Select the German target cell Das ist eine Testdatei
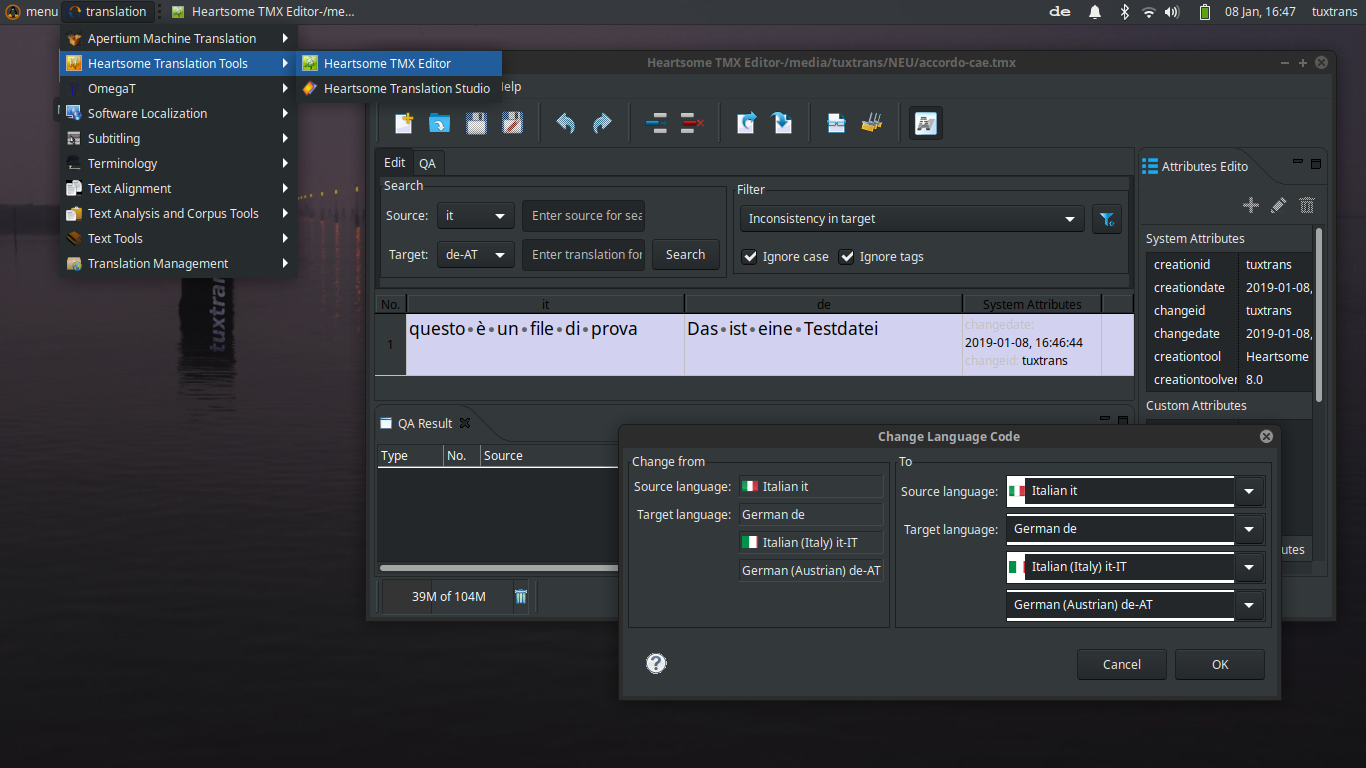 [823, 345]
